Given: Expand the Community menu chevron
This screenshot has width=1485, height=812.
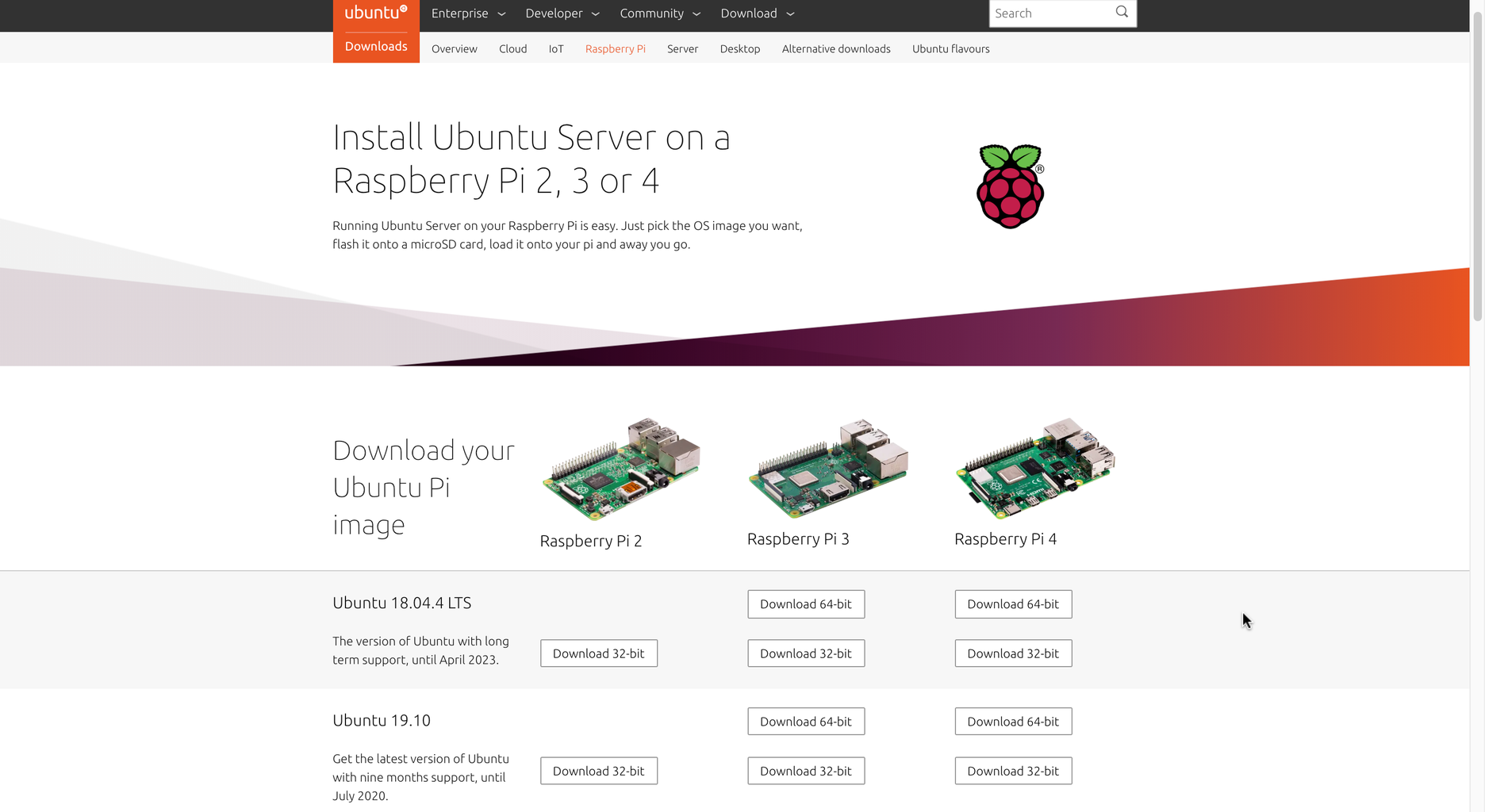Looking at the screenshot, I should (696, 13).
